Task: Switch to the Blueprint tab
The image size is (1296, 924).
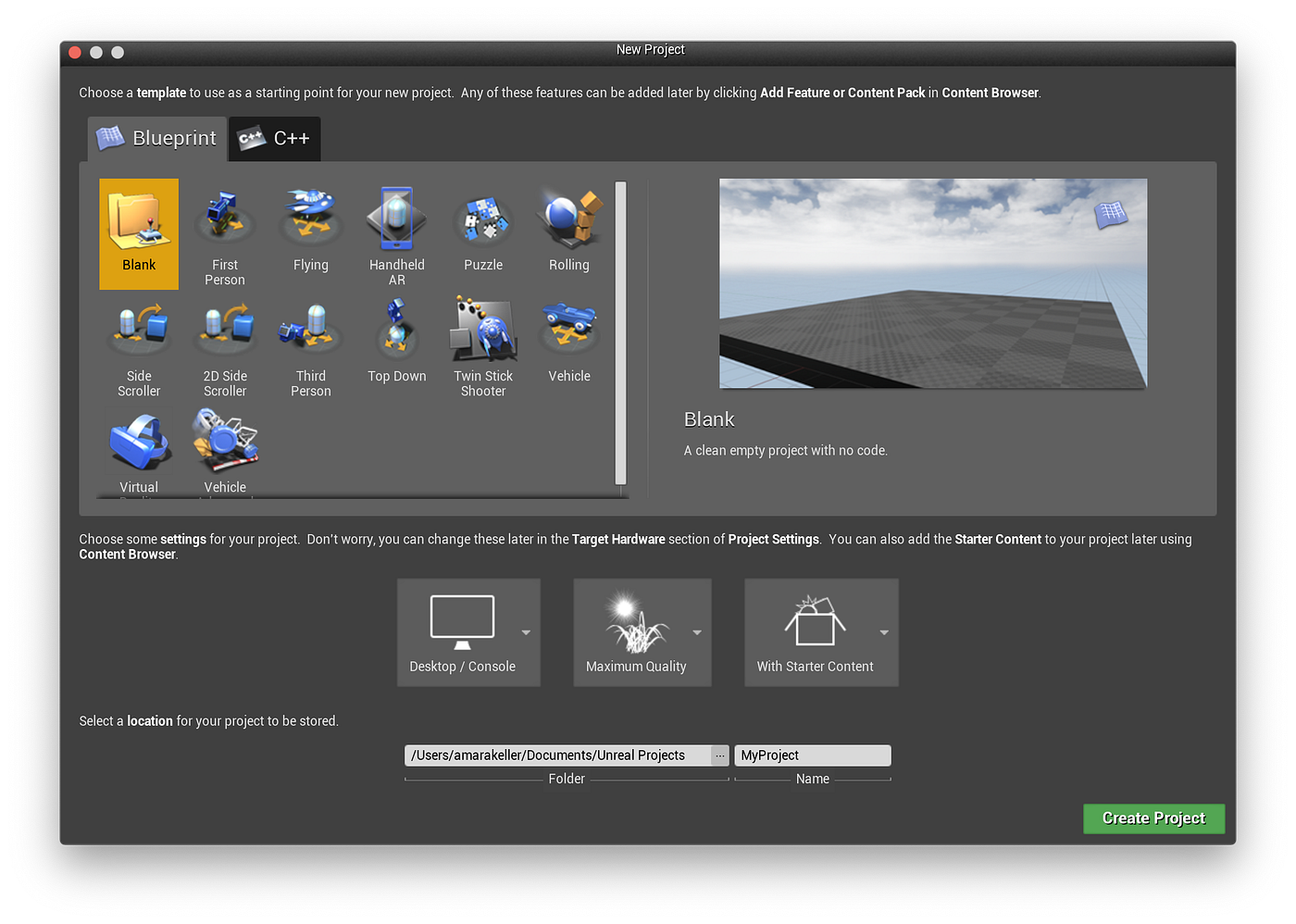Action: [x=156, y=138]
